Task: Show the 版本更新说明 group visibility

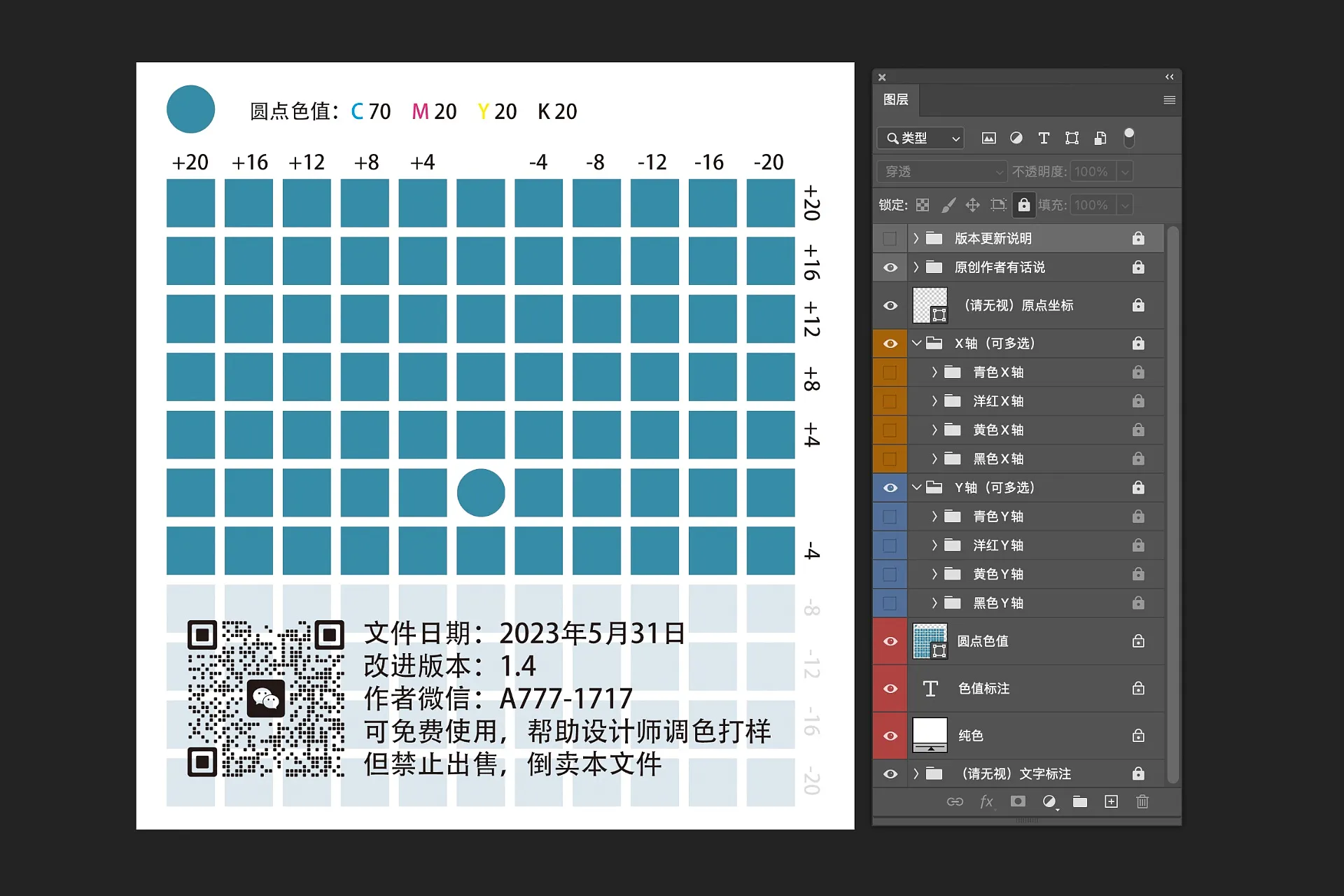Action: [890, 239]
